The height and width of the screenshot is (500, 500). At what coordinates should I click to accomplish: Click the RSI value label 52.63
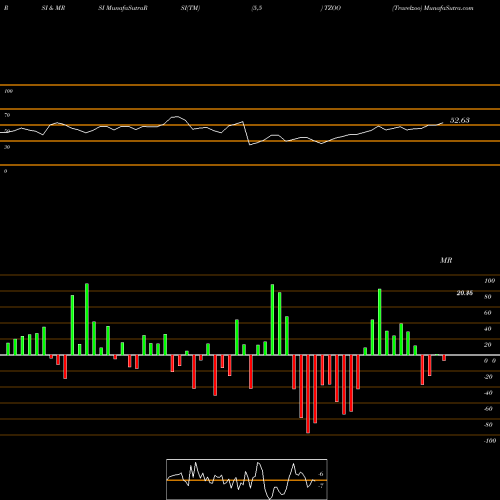[x=460, y=120]
